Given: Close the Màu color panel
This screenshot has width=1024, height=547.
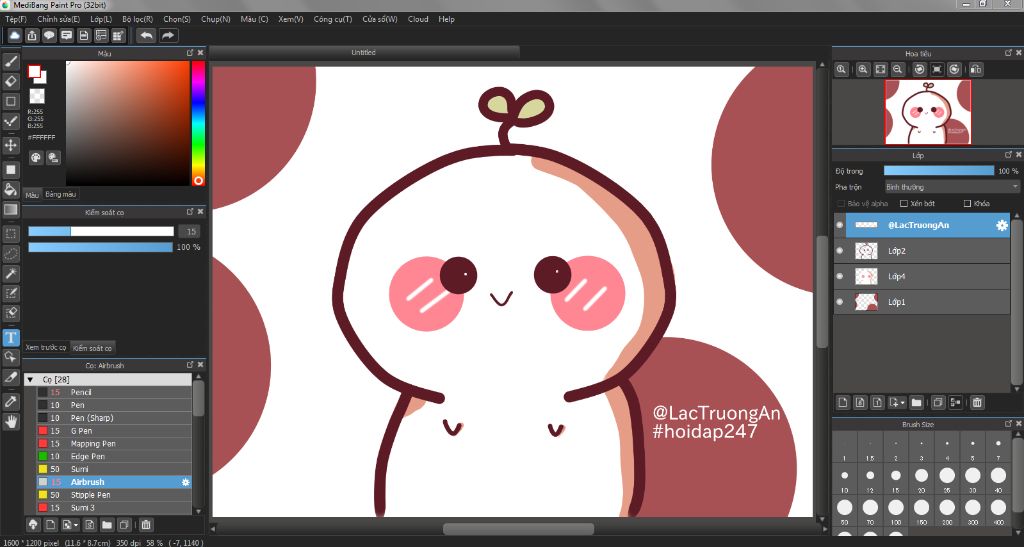Looking at the screenshot, I should (x=200, y=53).
